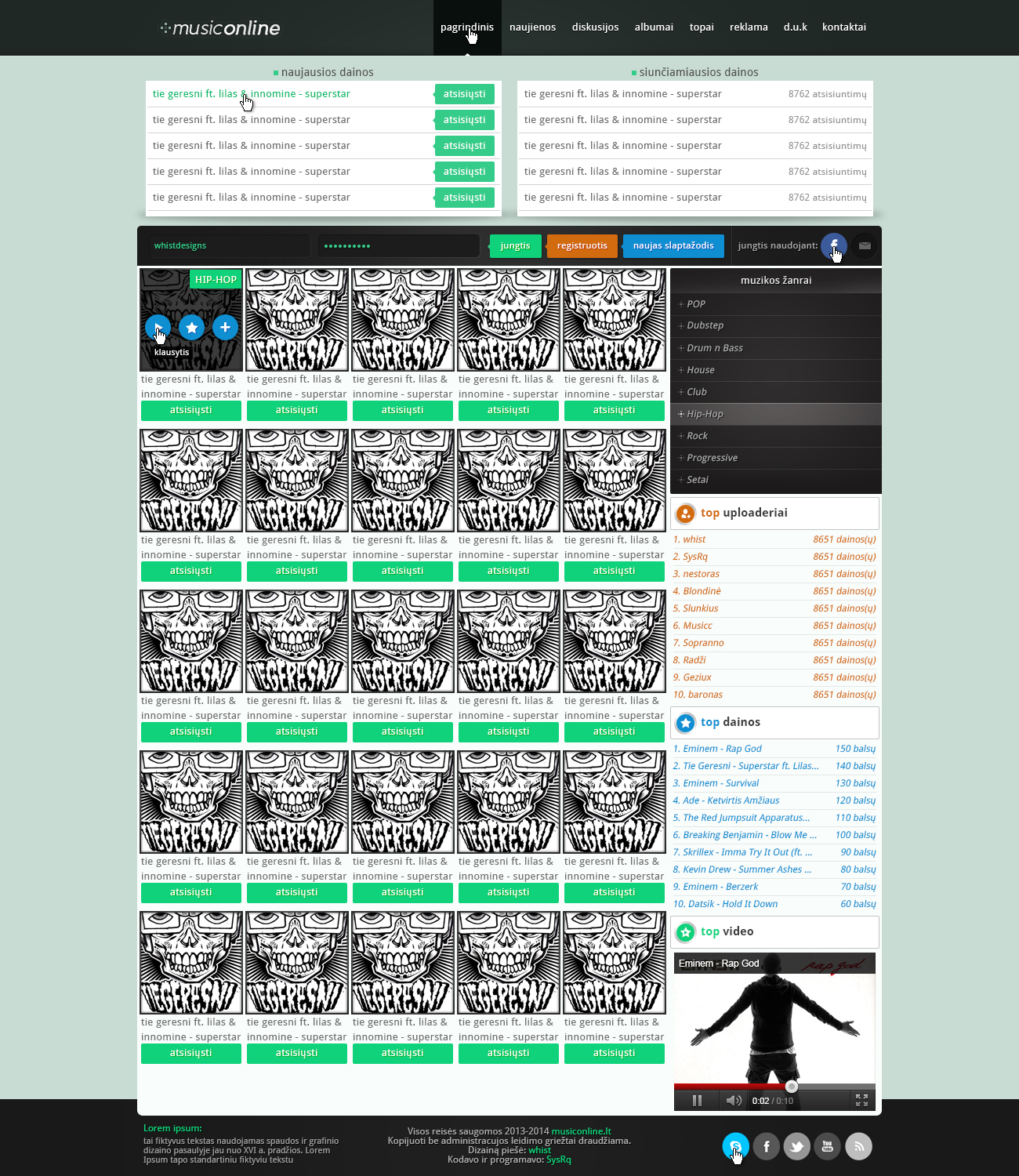Click the top video star icon

(685, 932)
